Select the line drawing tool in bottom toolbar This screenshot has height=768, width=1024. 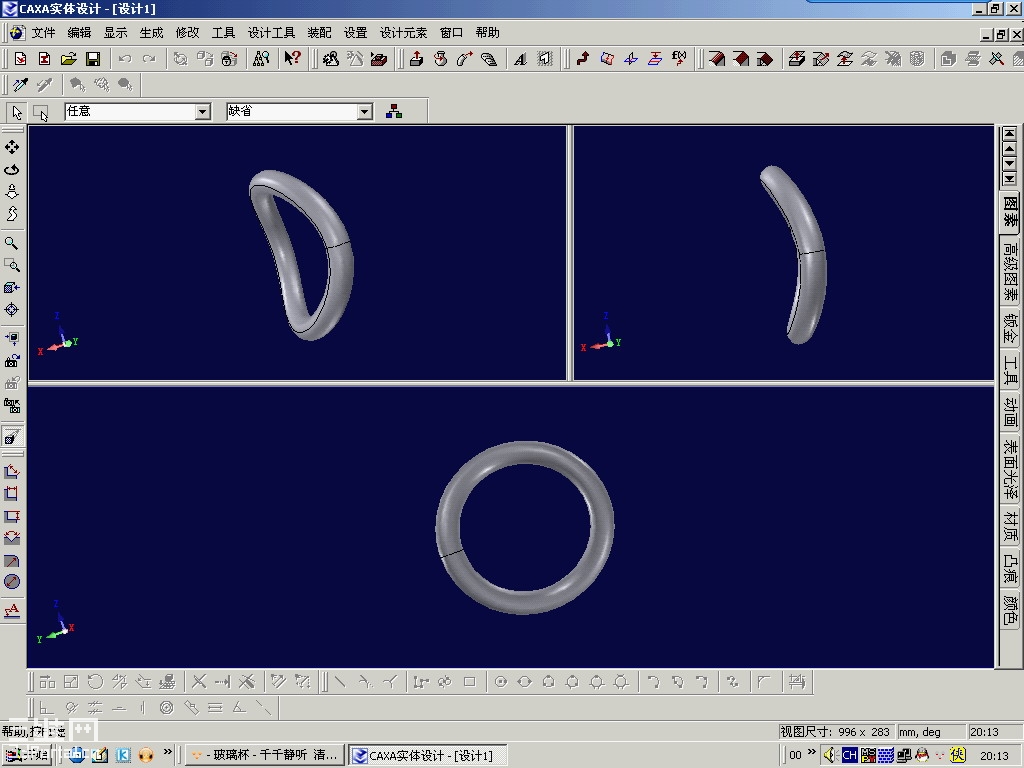pos(339,681)
